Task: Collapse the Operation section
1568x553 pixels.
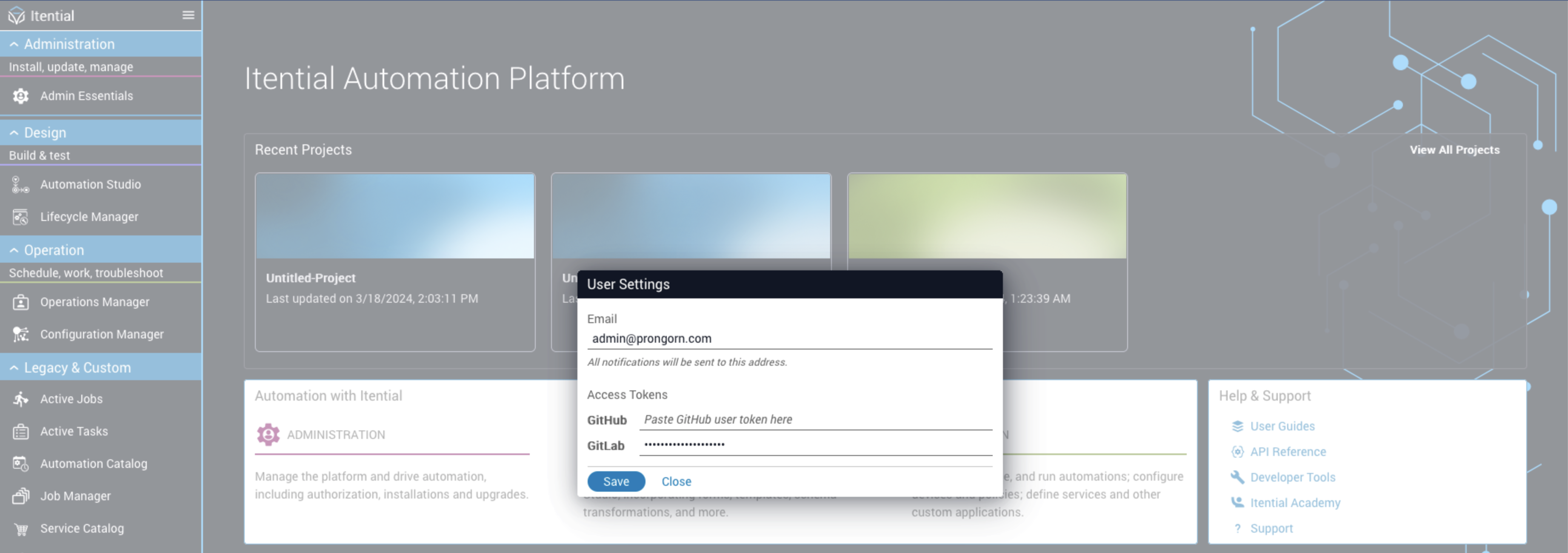Action: (x=14, y=250)
